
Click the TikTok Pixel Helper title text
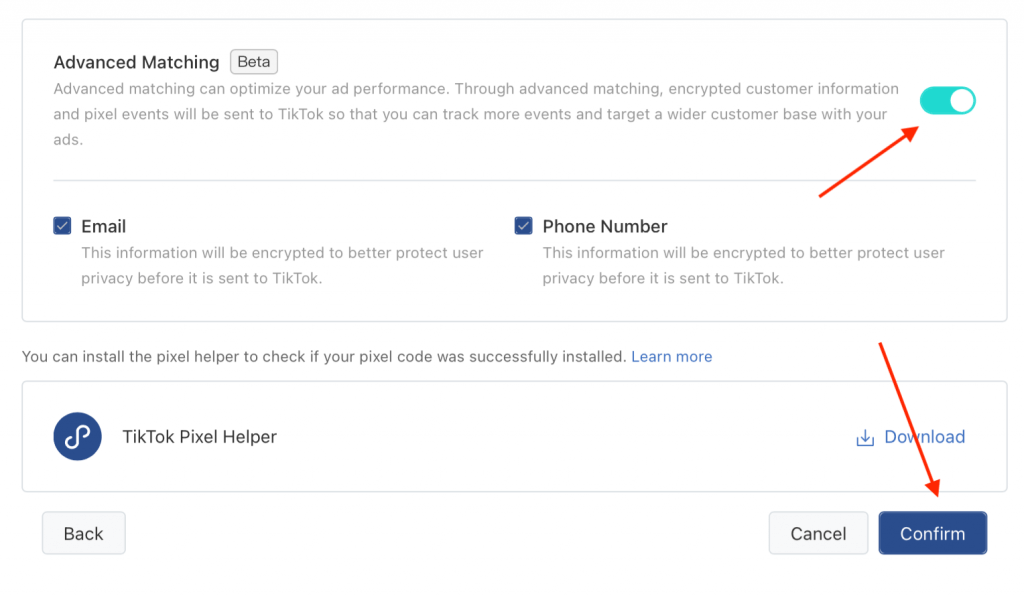coord(199,437)
